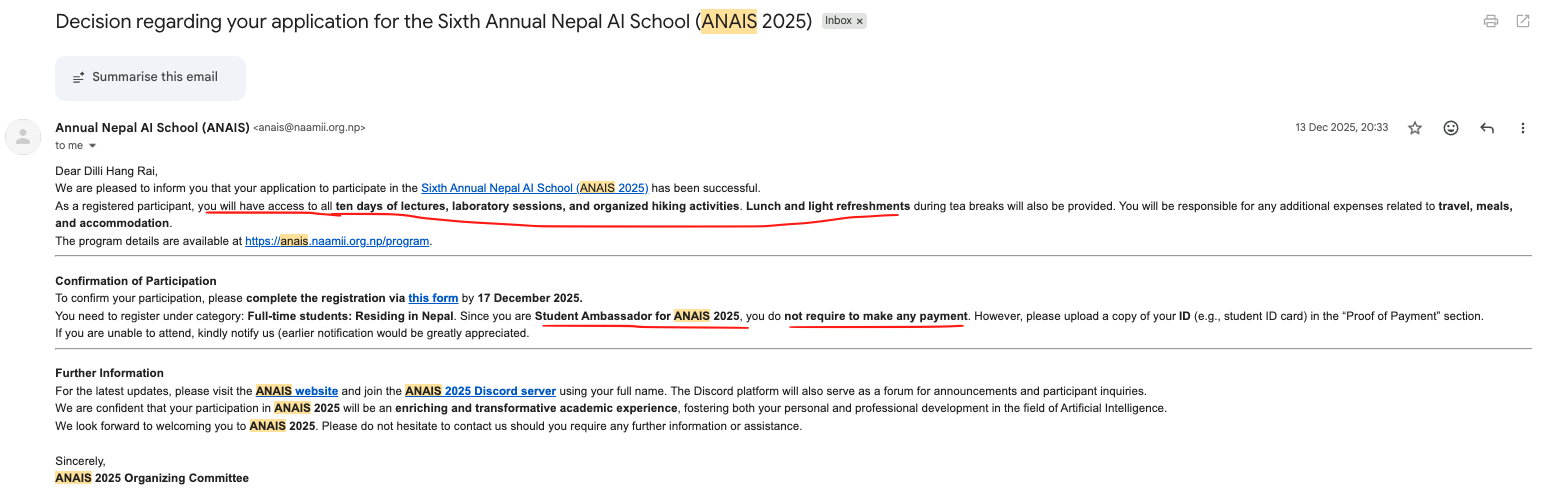Click the sender's avatar picture

click(23, 137)
